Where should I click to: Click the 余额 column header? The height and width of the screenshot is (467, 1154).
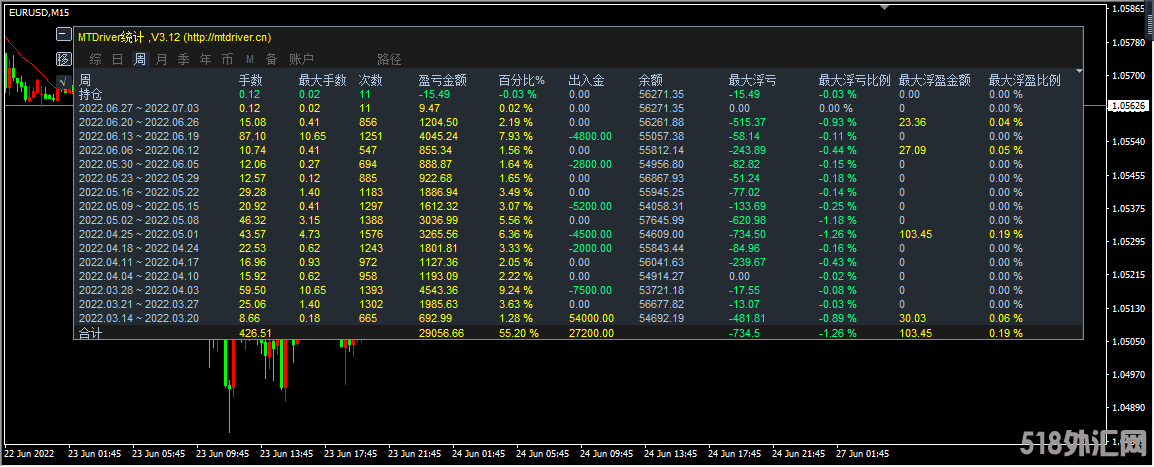651,81
